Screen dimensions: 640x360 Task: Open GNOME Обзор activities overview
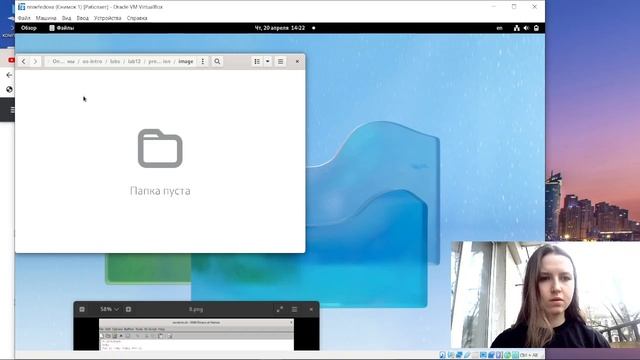[x=29, y=28]
